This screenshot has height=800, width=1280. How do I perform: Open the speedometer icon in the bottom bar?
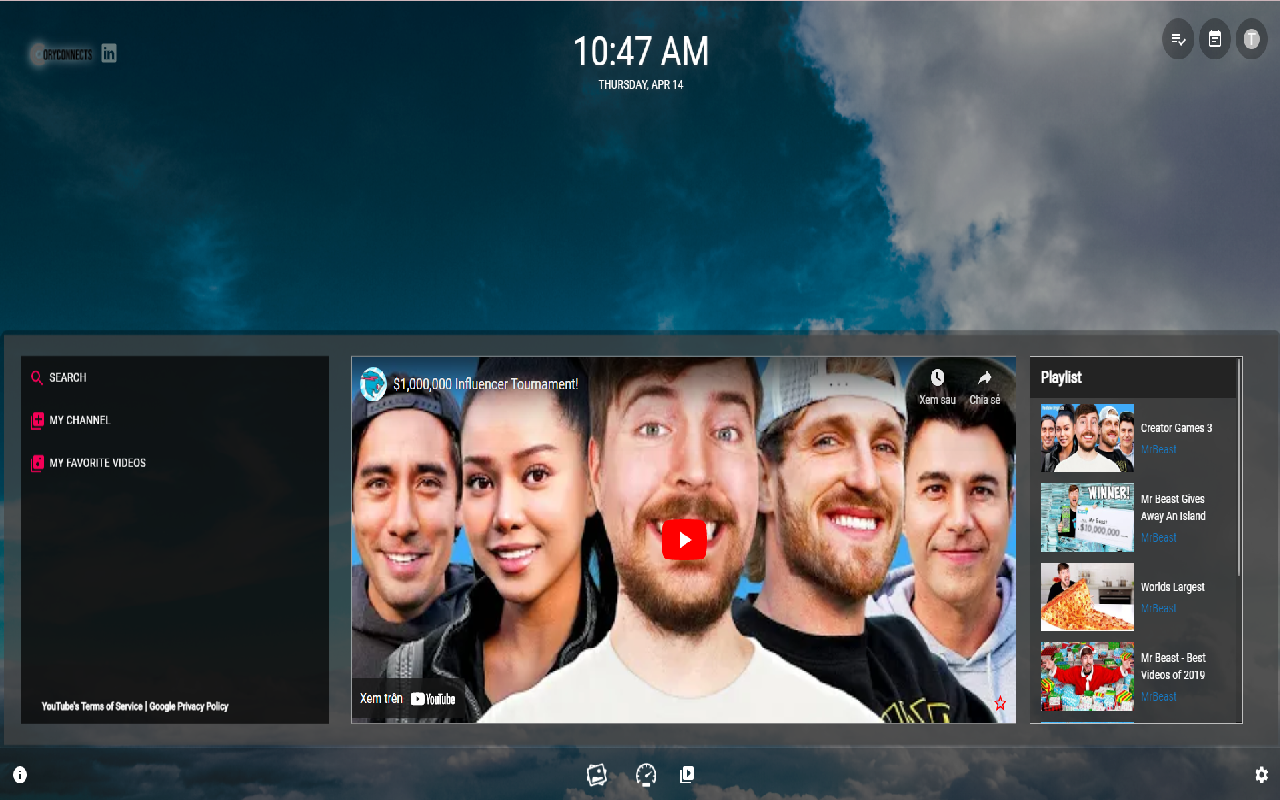click(x=646, y=775)
